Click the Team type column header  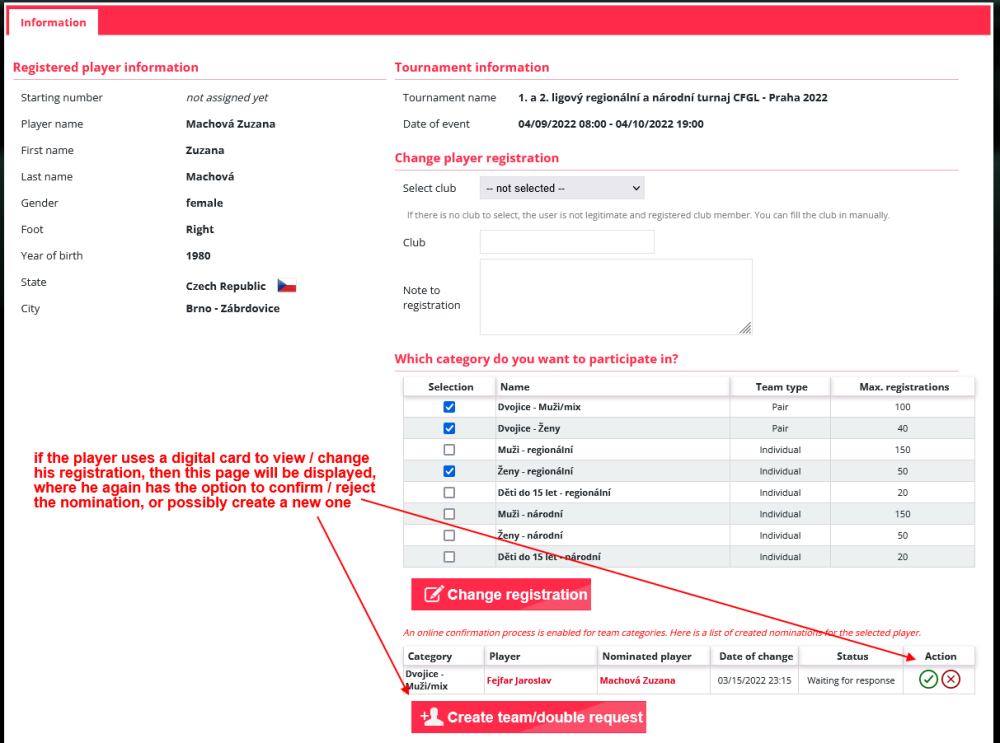tap(781, 386)
